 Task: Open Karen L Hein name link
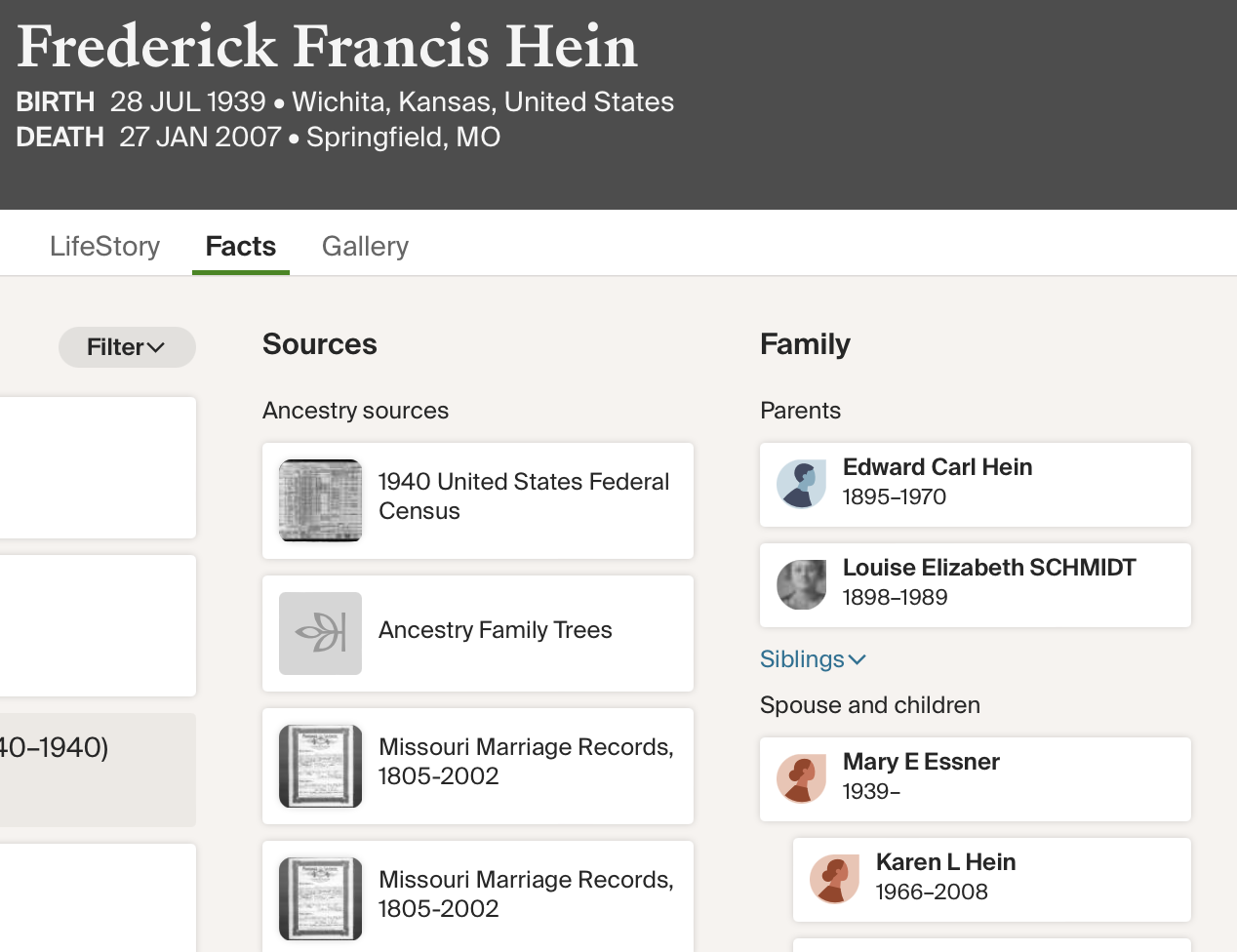(x=945, y=862)
